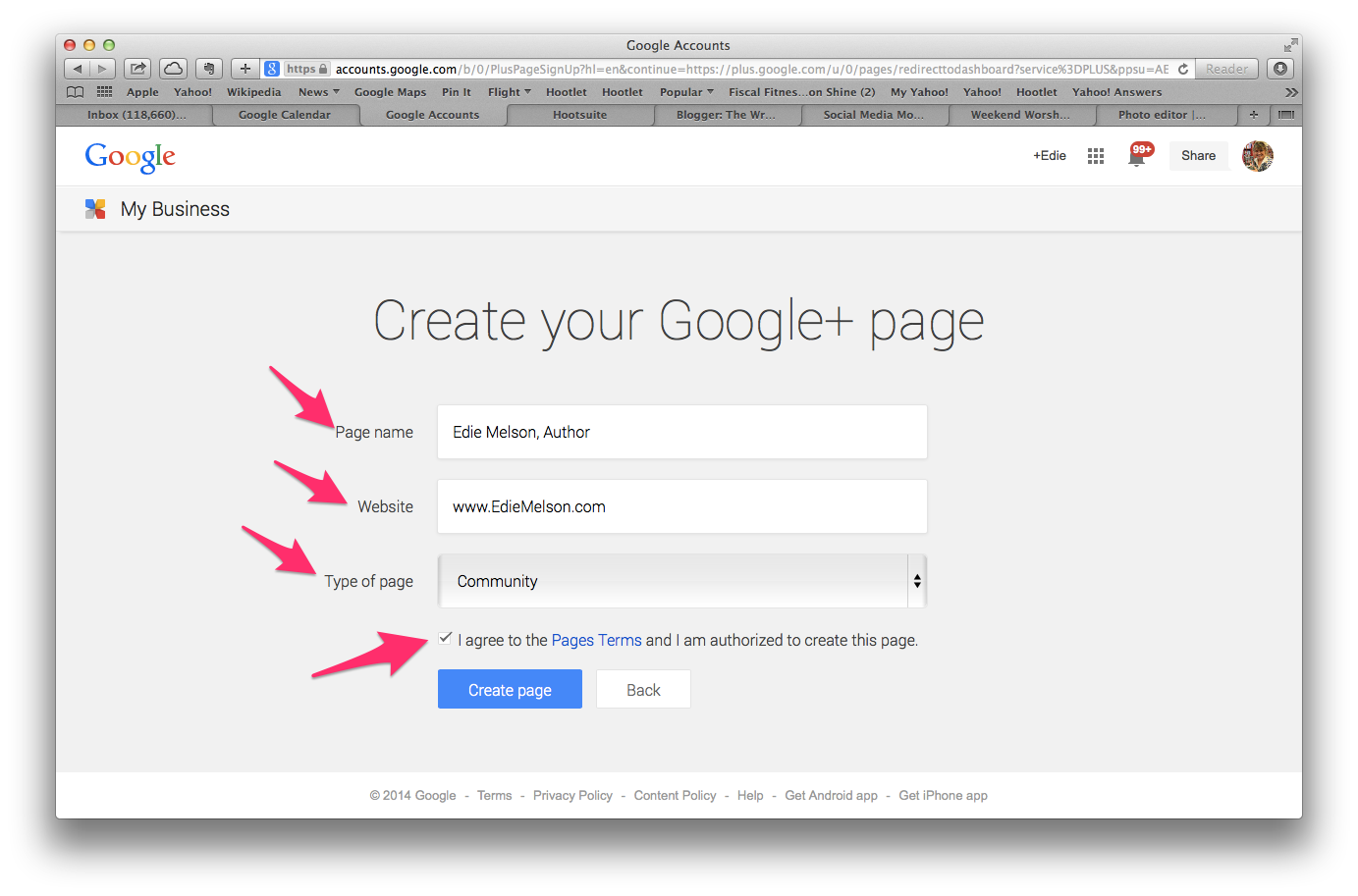The height and width of the screenshot is (896, 1358).
Task: Show more bookmarks with the double chevron
Action: (1291, 92)
